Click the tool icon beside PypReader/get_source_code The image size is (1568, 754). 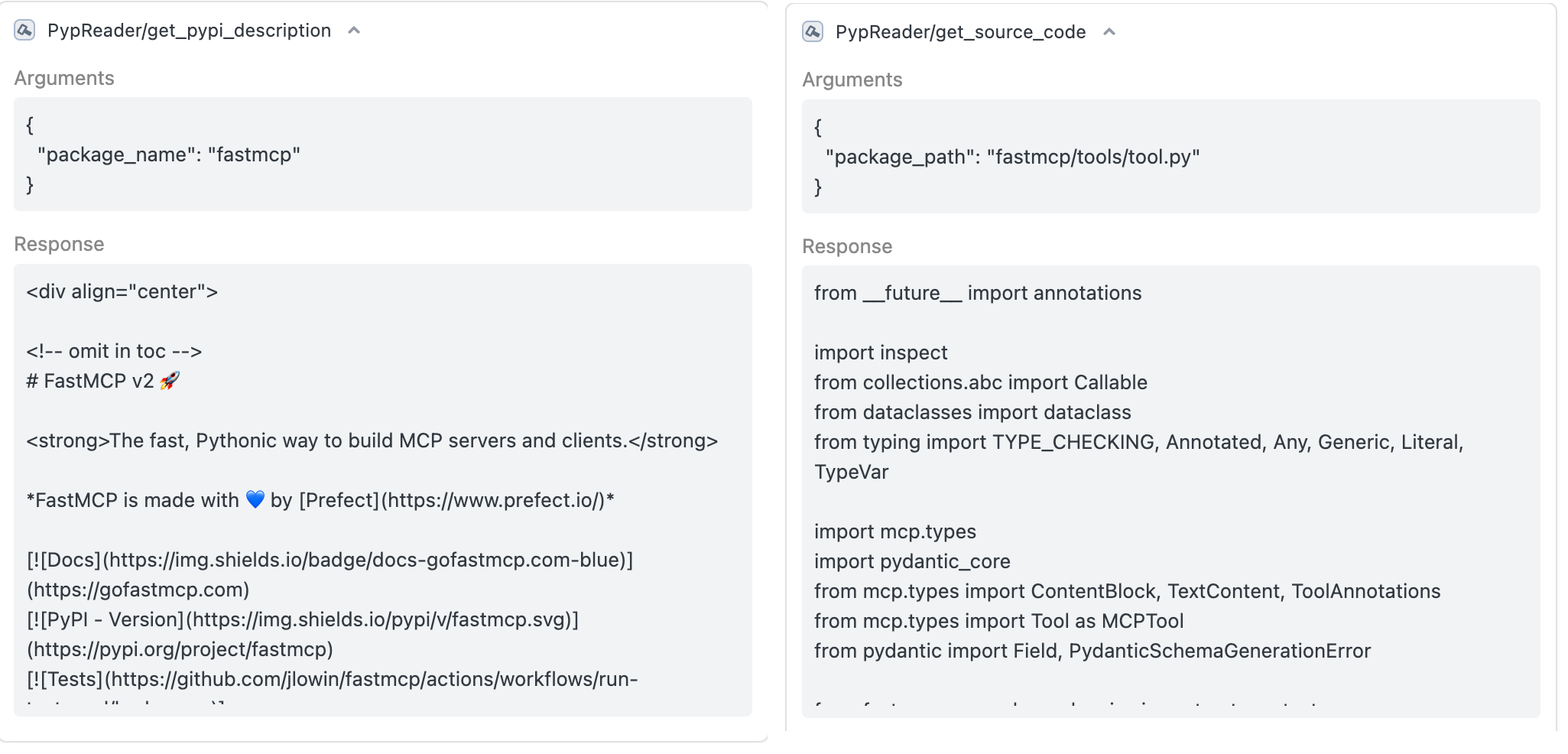(813, 32)
